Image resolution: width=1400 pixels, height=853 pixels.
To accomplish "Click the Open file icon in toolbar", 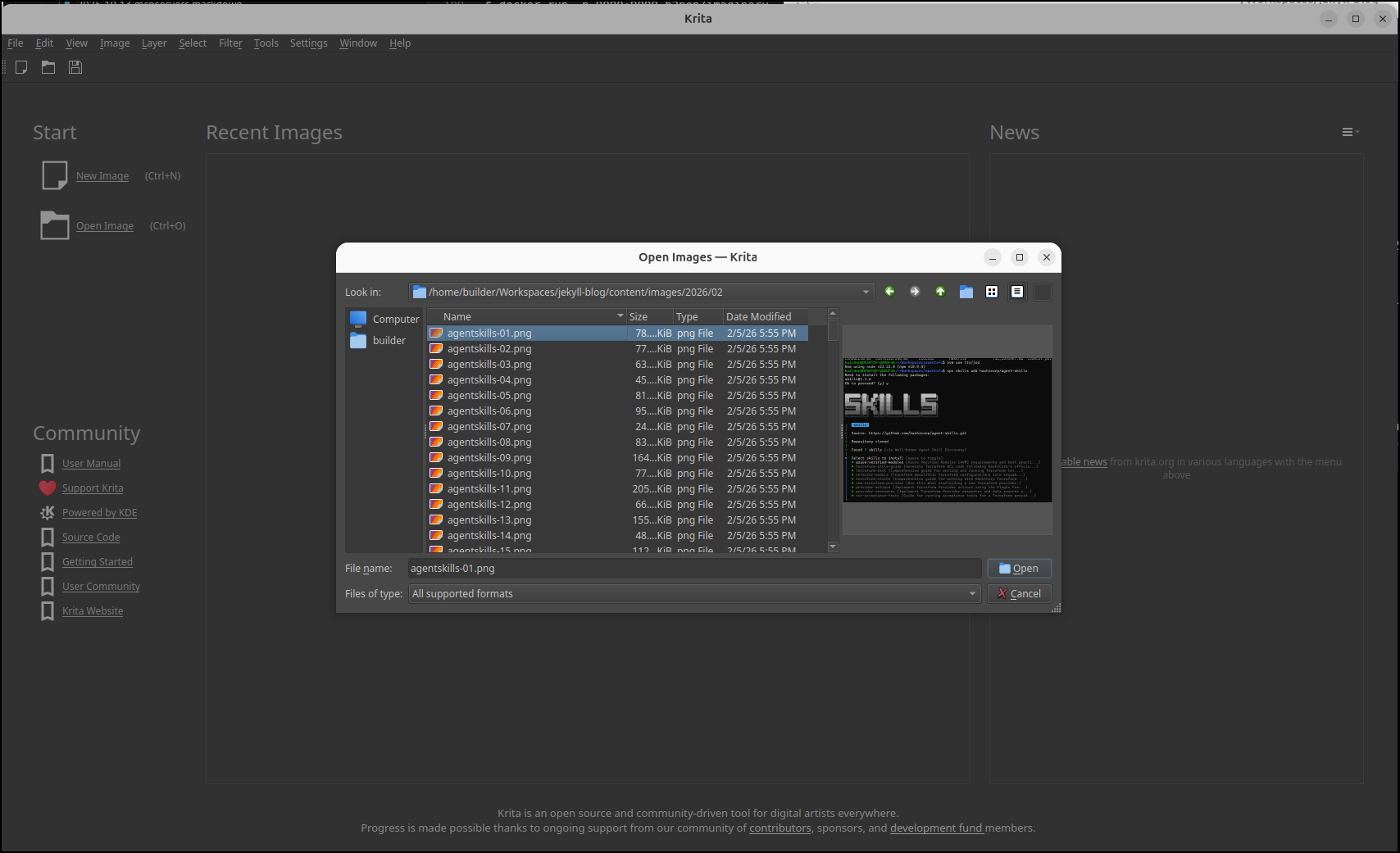I will [x=48, y=67].
